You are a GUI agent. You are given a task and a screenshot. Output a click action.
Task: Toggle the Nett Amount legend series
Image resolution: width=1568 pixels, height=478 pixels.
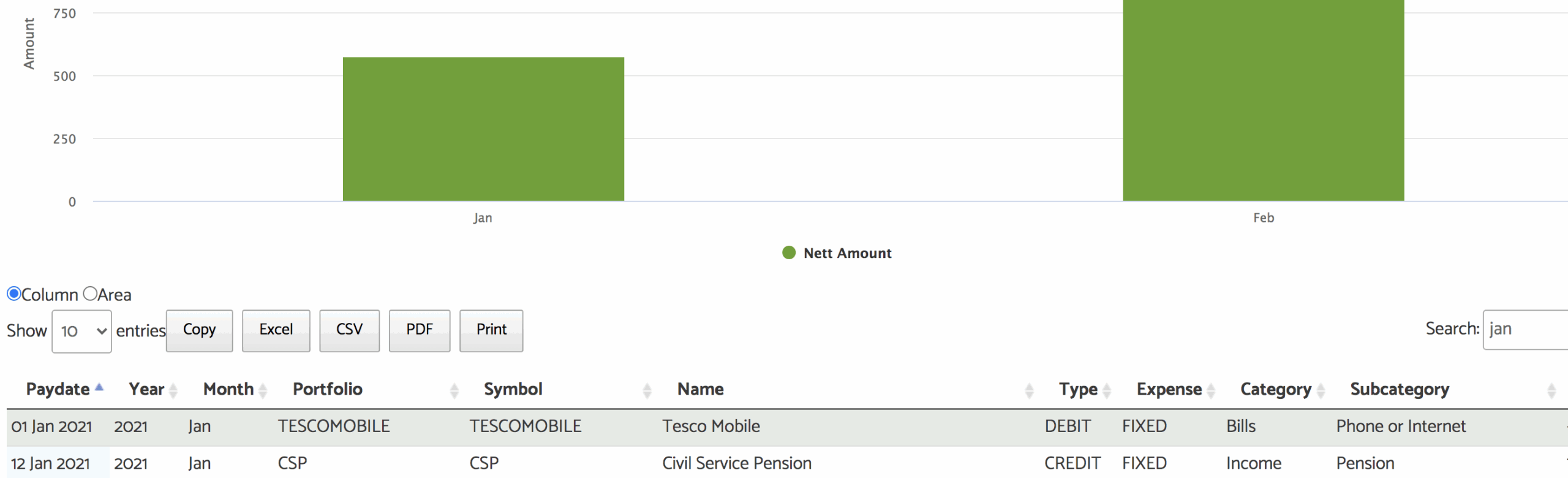click(x=837, y=253)
